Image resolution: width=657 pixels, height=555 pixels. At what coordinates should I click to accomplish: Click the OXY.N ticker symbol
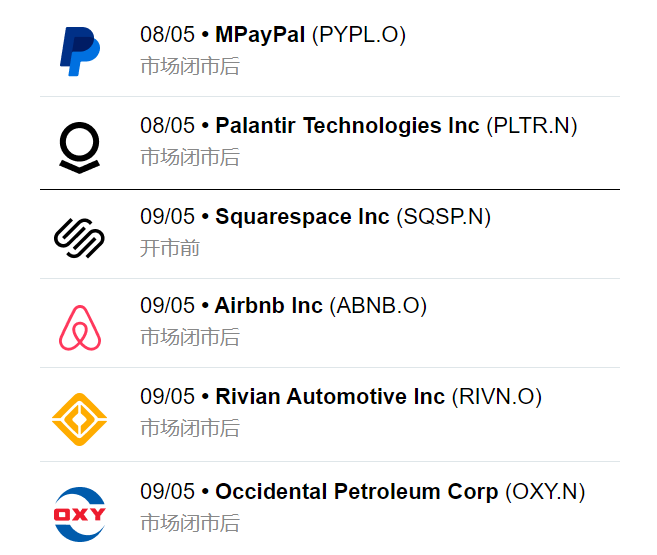point(545,492)
